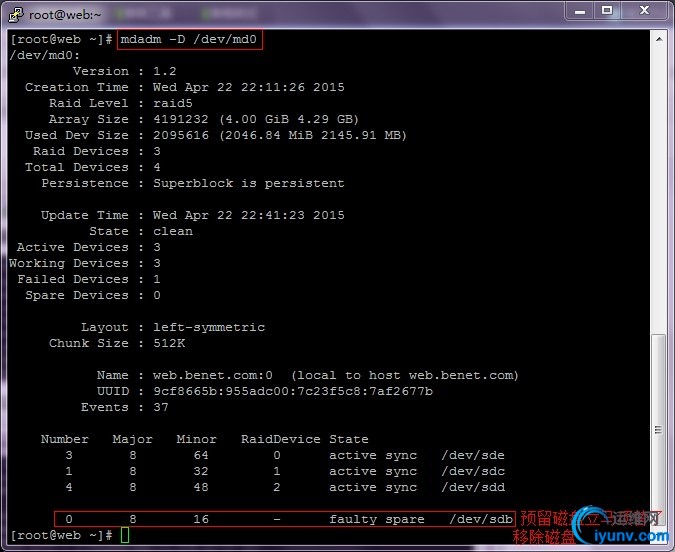Click the PuTTY icon in title bar
This screenshot has height=552, width=675.
pos(16,14)
